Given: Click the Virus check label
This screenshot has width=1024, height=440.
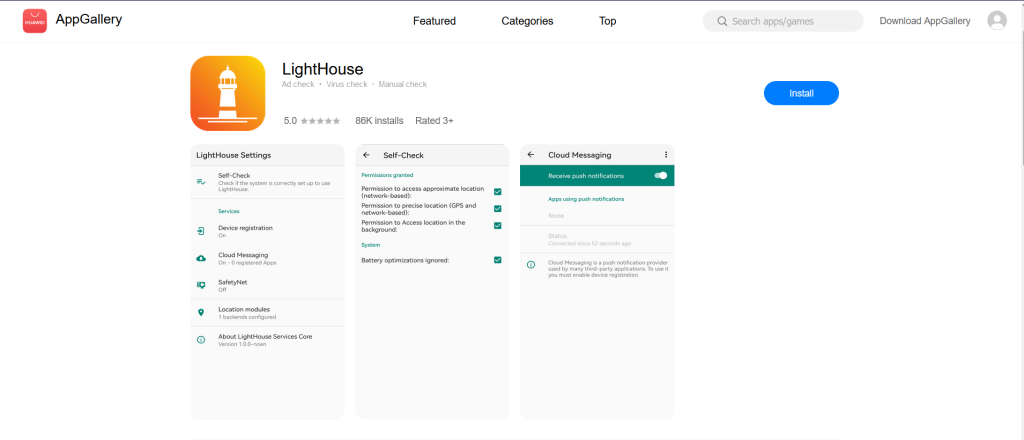Looking at the screenshot, I should tap(347, 84).
